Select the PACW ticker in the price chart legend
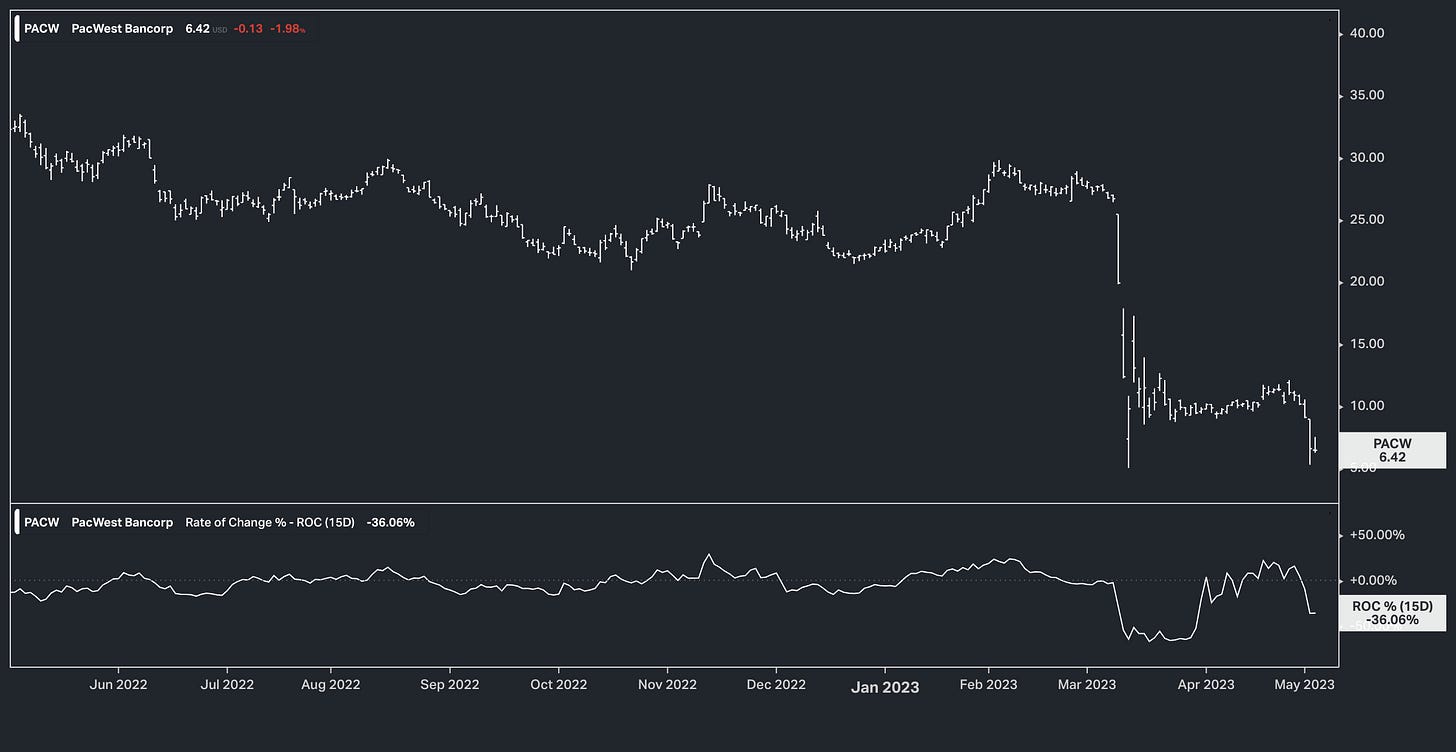This screenshot has width=1456, height=752. tap(42, 29)
